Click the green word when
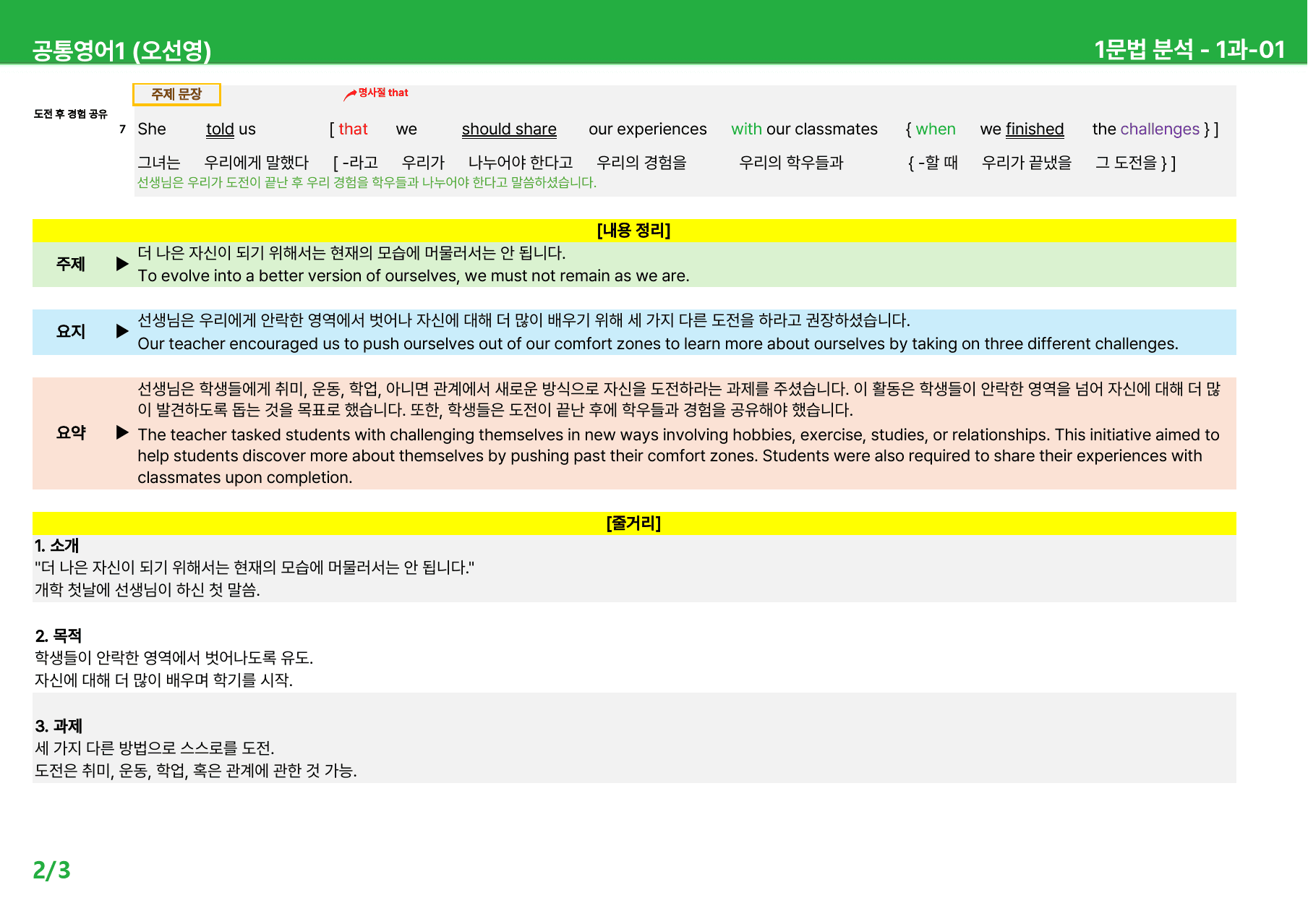This screenshot has width=1308, height=924. click(x=936, y=129)
